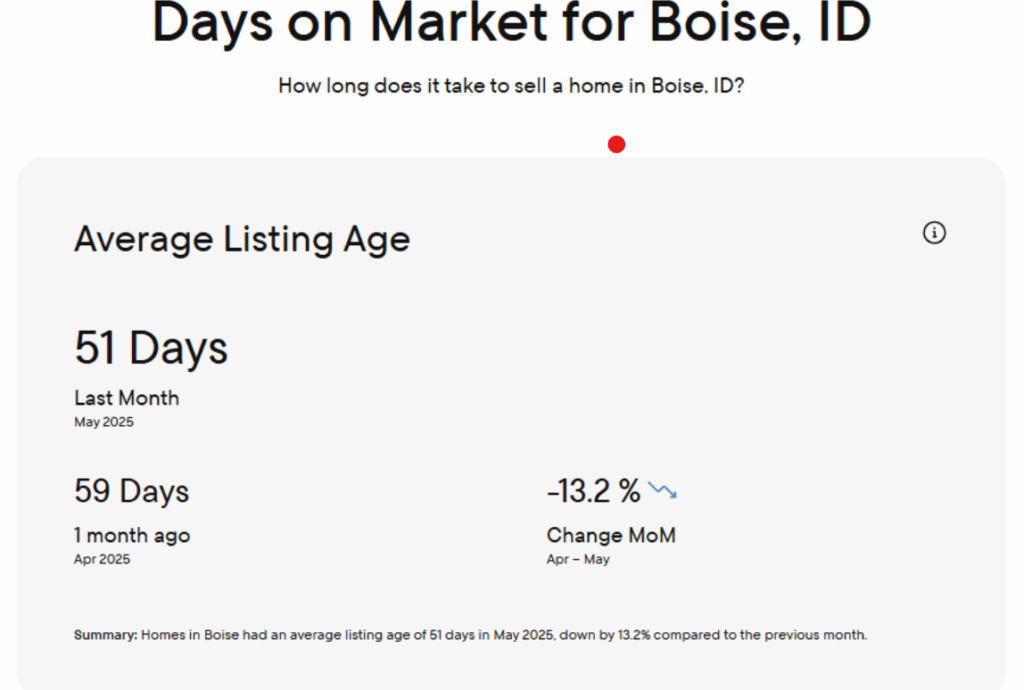Screen dimensions: 1024x690
Task: Click the 'How long does it take' subtitle
Action: coord(511,86)
